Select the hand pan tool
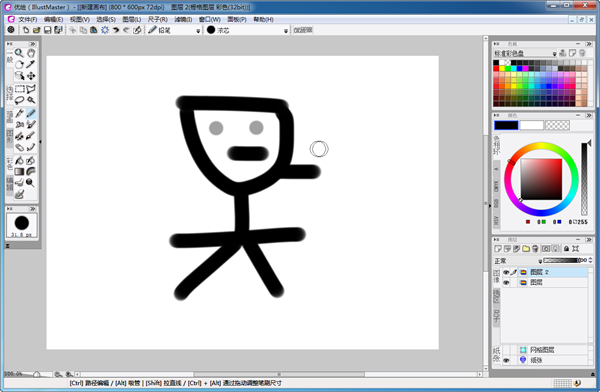600x392 pixels. point(31,53)
